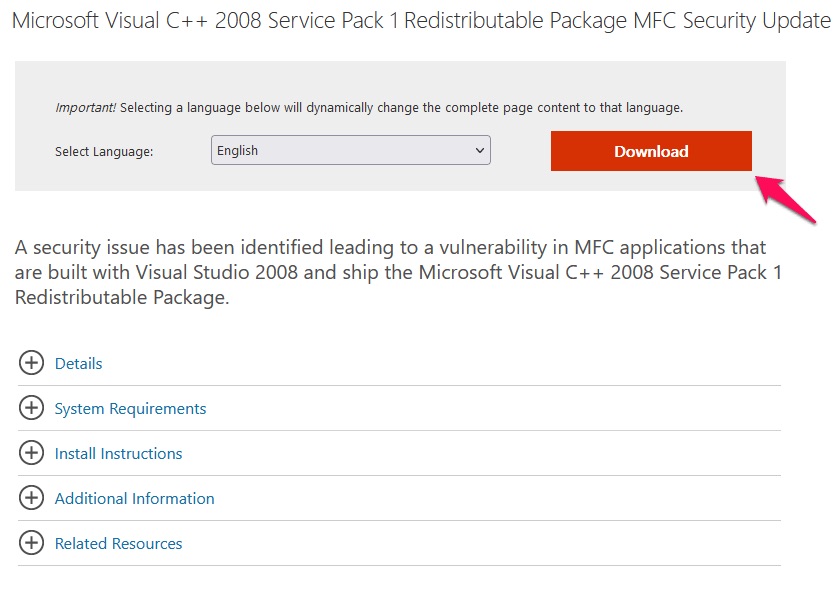Click the security issue description paragraph
This screenshot has width=838, height=596.
398,272
